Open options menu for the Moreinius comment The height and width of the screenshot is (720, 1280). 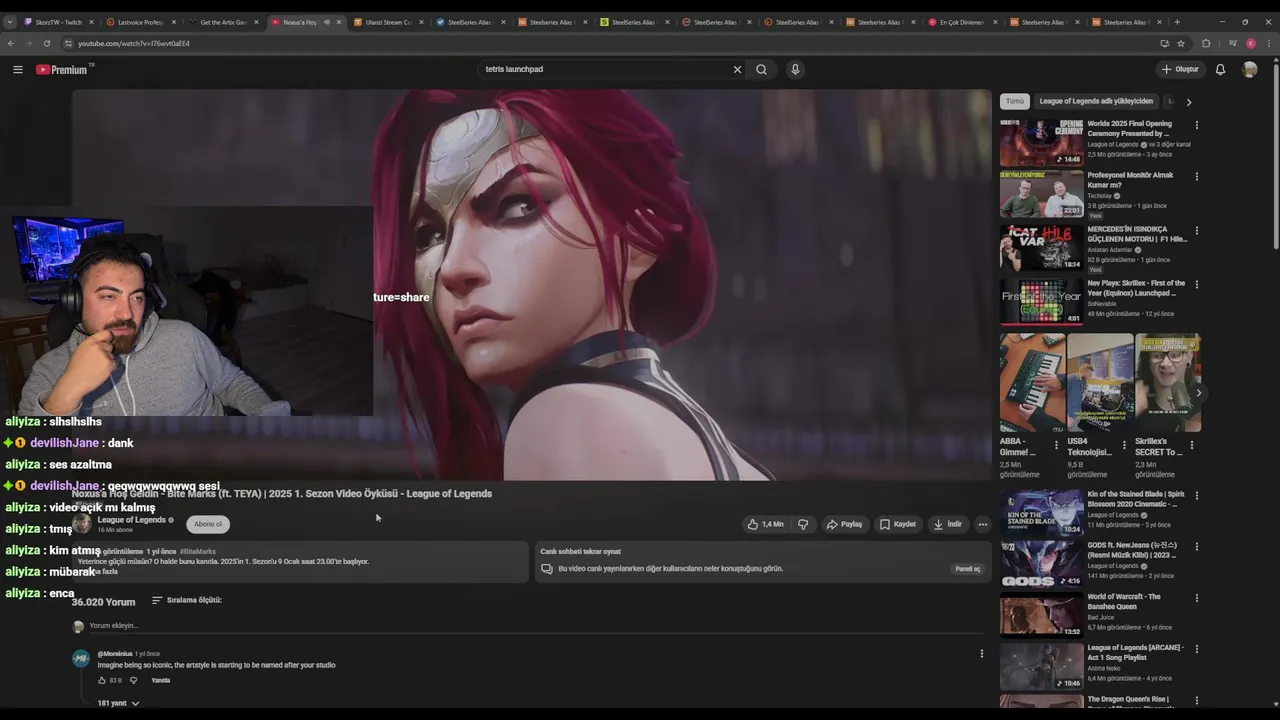point(981,654)
